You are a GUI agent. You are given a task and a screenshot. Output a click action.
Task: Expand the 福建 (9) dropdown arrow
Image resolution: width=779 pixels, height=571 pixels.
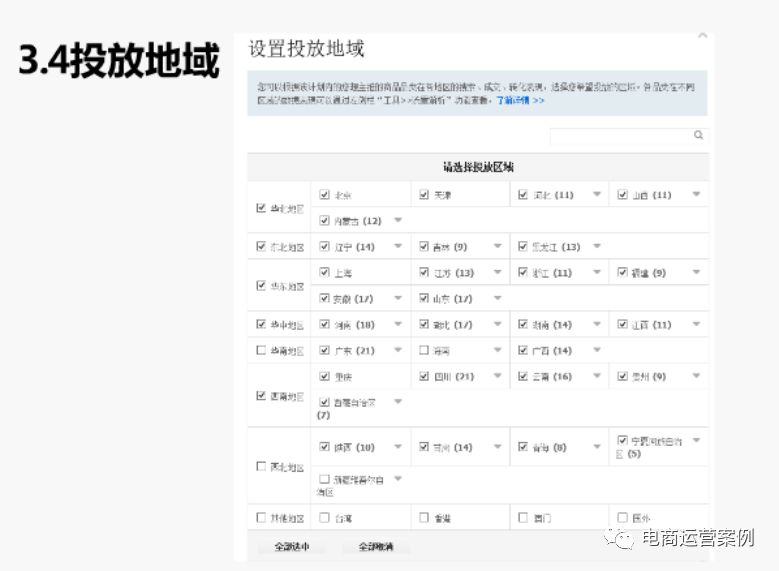[x=696, y=272]
